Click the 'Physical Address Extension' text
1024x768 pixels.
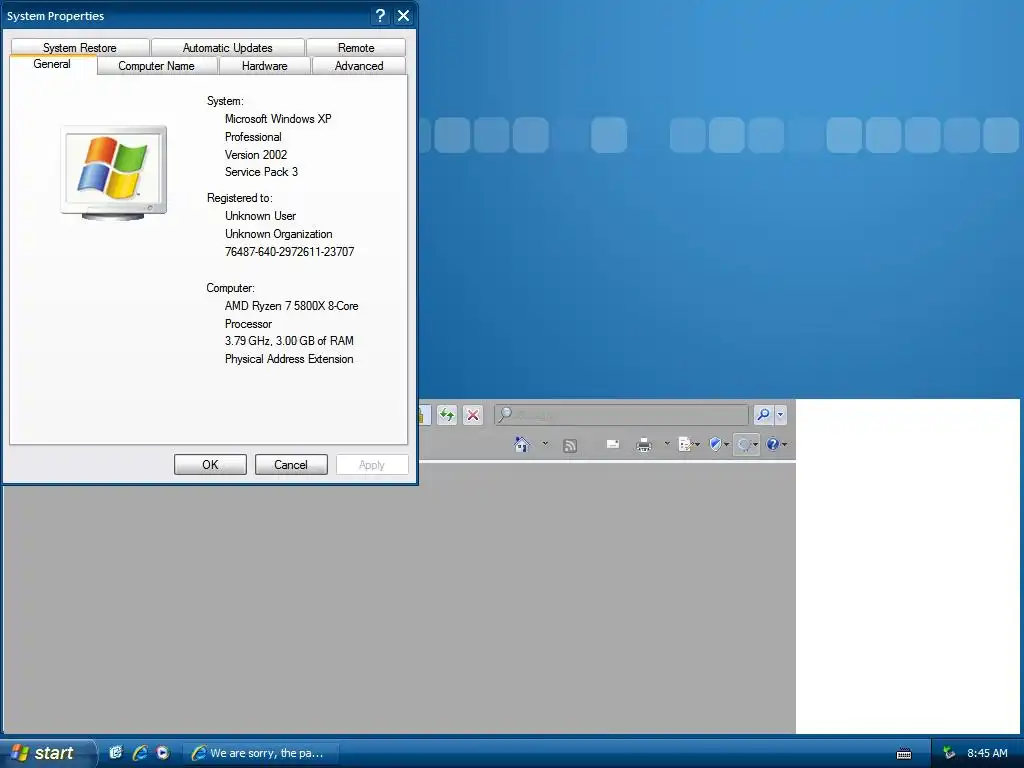[x=289, y=359]
